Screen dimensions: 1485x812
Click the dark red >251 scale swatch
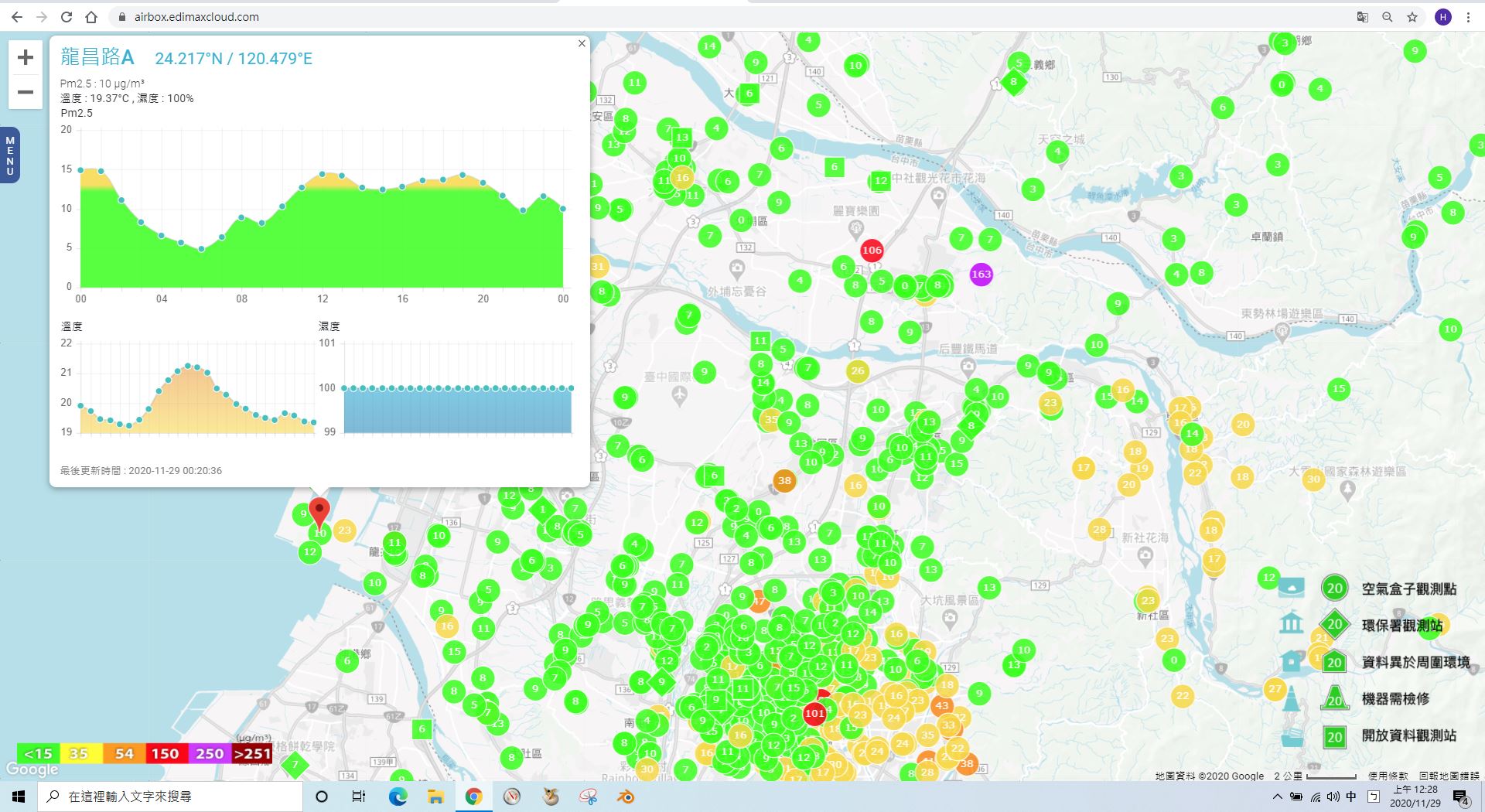point(251,753)
